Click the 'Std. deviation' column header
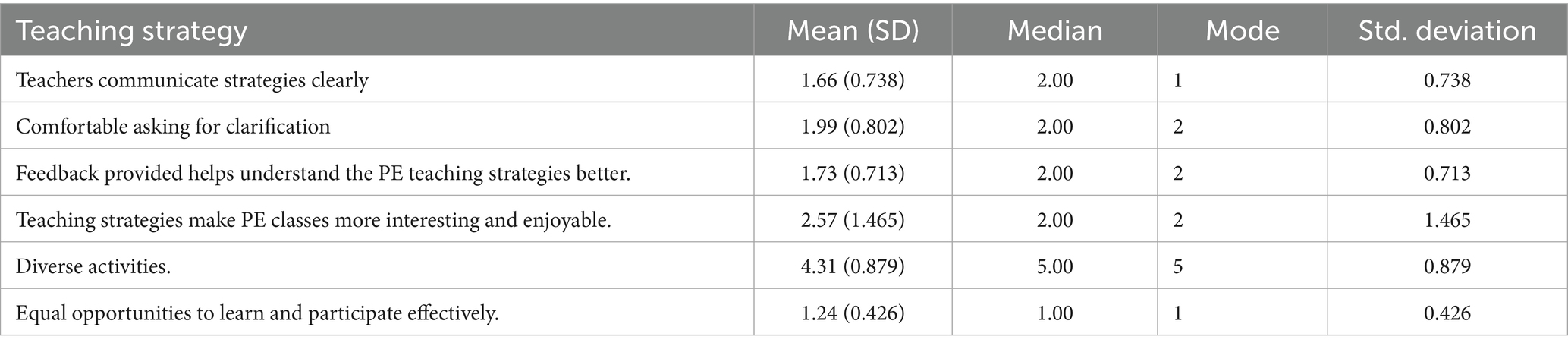Viewport: 1568px width, 349px height. coord(1447,31)
